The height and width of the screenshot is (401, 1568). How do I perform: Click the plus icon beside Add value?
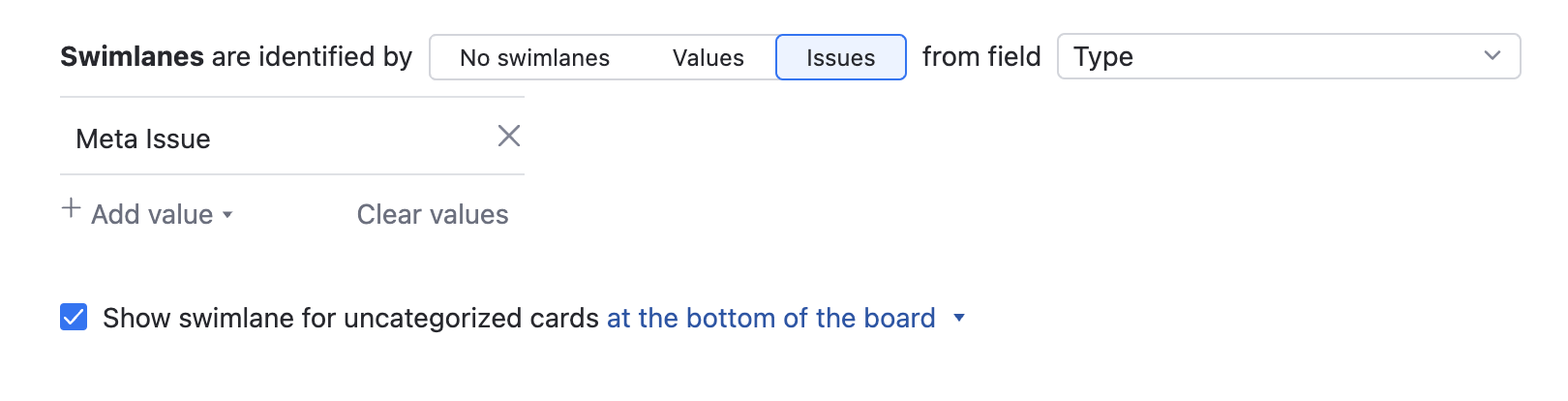tap(71, 208)
